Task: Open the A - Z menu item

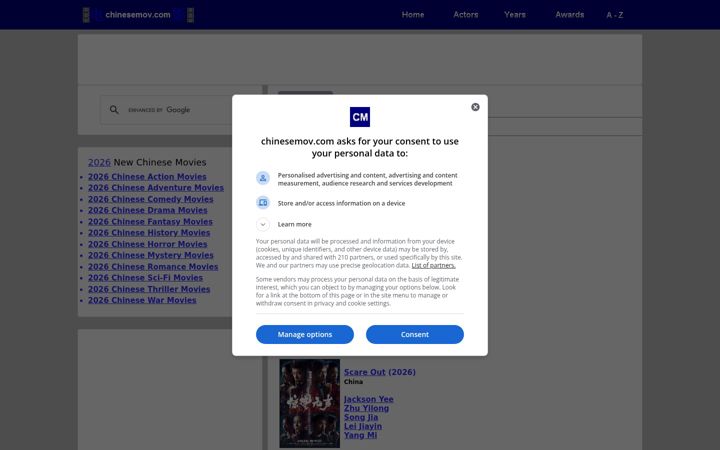Action: click(614, 15)
